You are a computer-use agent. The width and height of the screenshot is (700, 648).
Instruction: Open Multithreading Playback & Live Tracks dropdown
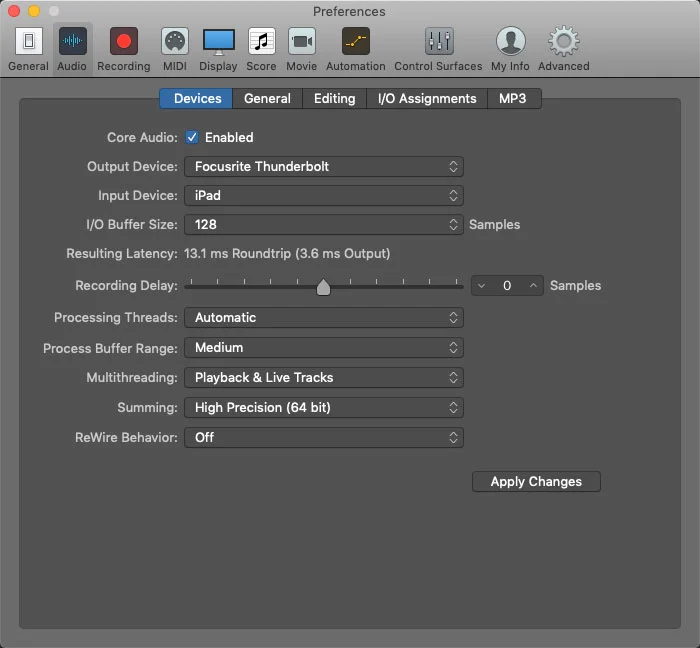324,378
